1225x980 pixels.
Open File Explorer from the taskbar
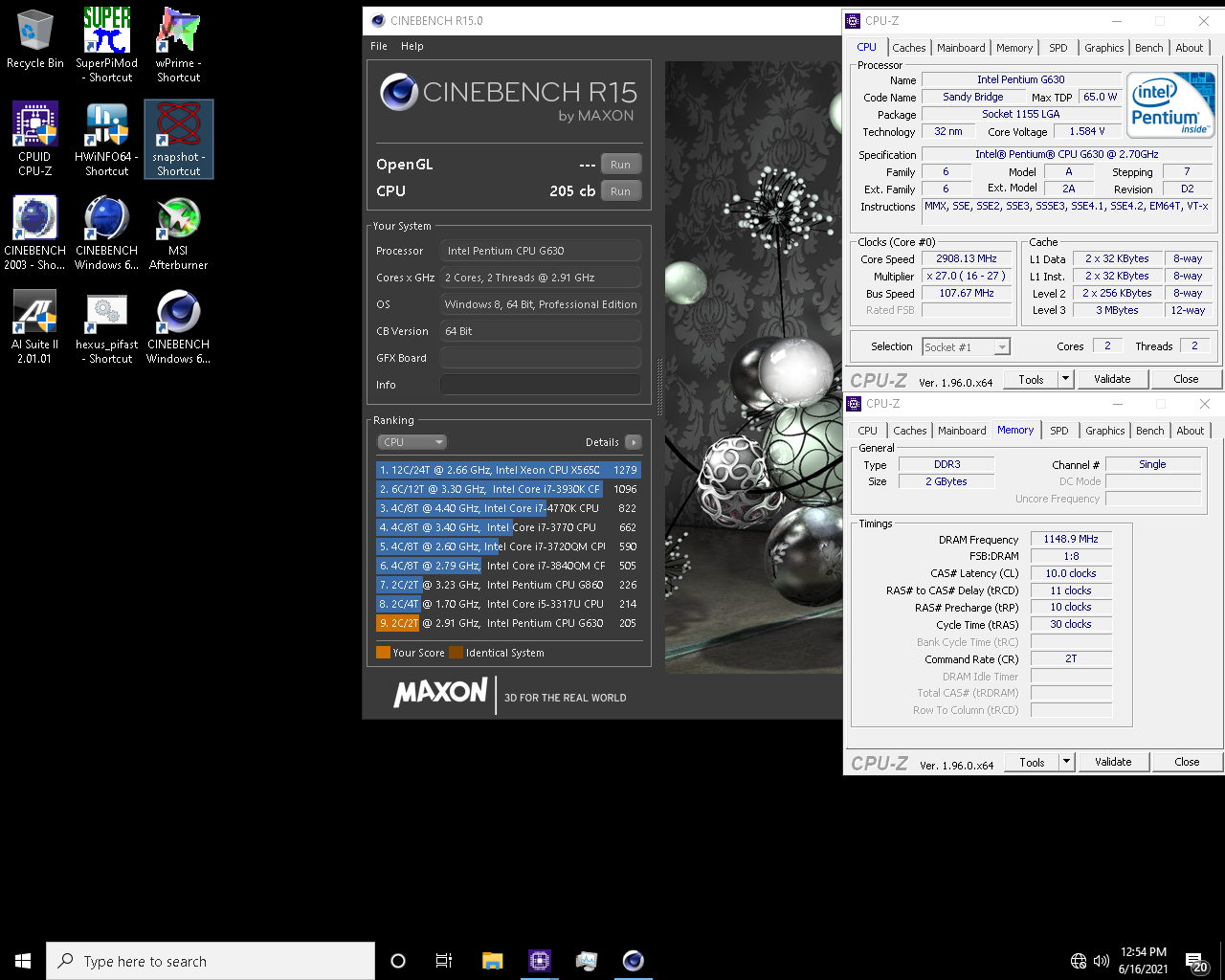pyautogui.click(x=492, y=961)
